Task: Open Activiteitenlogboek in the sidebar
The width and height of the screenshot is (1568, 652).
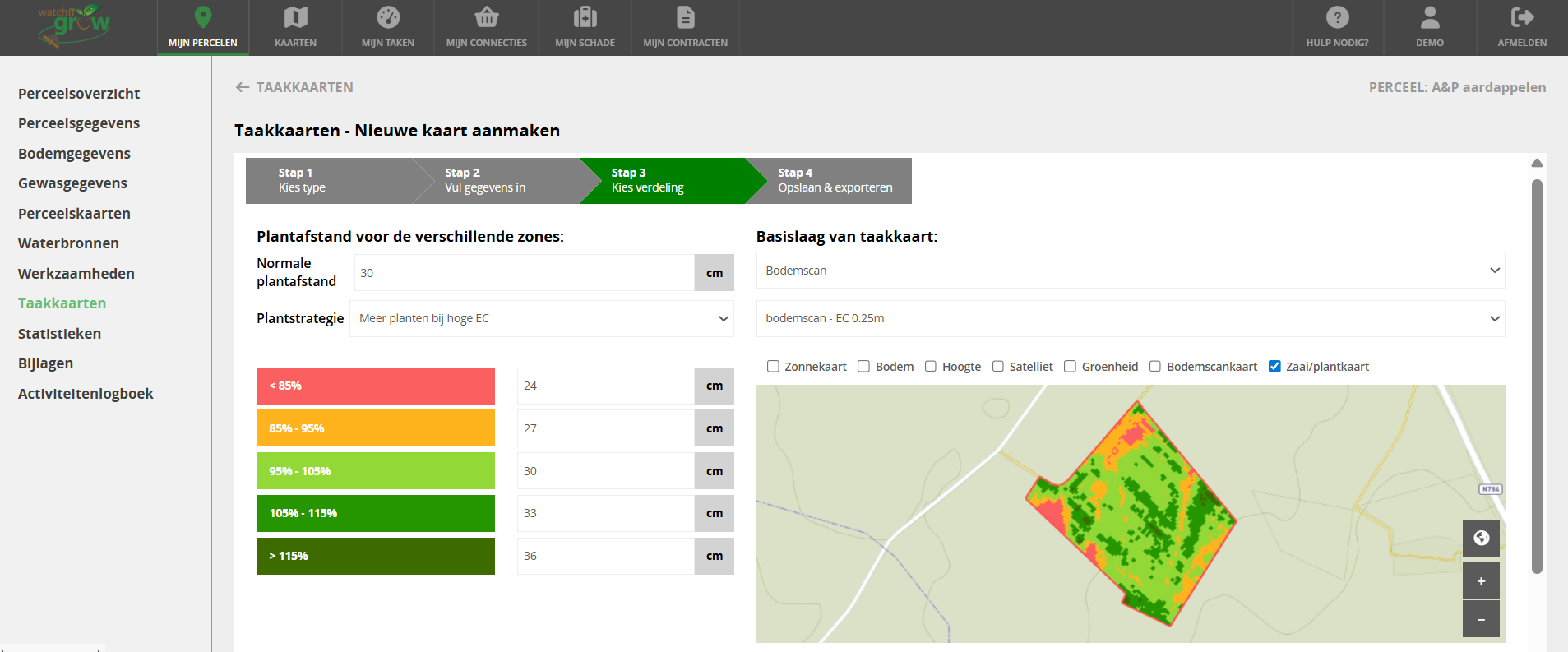Action: click(x=86, y=394)
